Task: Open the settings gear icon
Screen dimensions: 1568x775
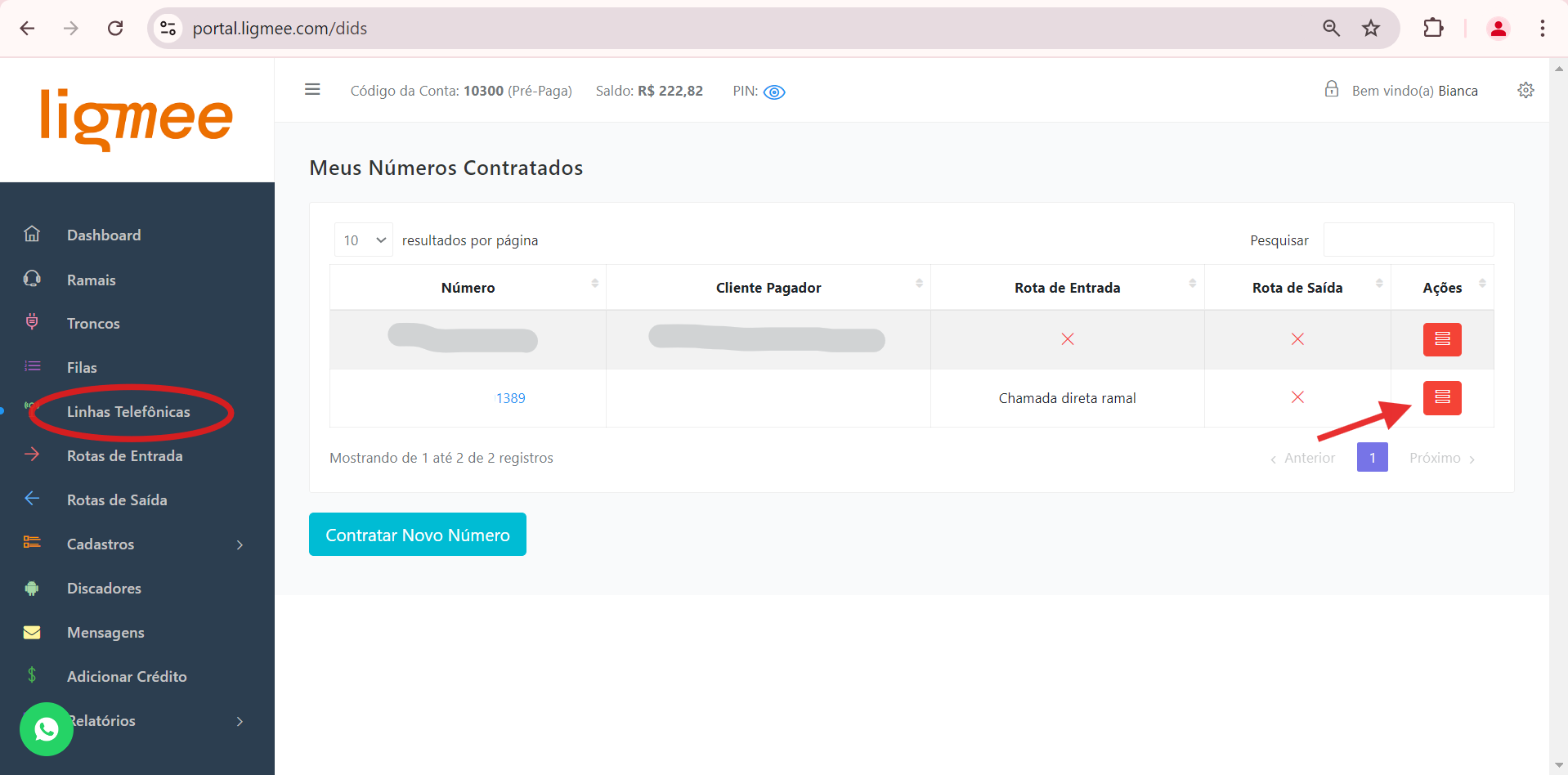Action: click(1525, 90)
